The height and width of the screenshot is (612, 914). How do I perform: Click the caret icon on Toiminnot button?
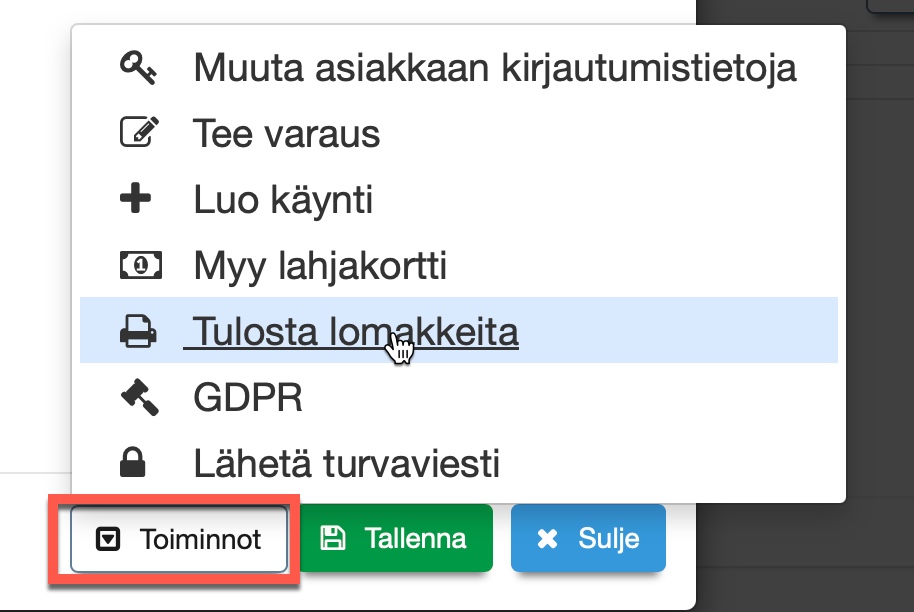click(108, 540)
